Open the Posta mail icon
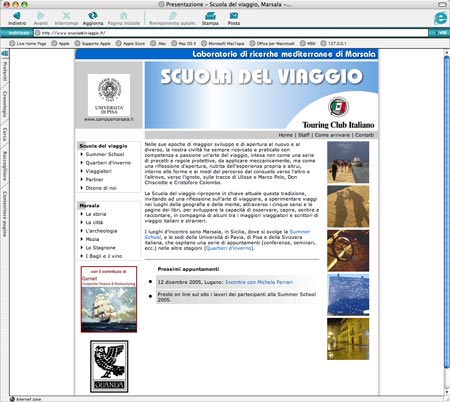Viewport: 450px width, 402px height. click(234, 15)
